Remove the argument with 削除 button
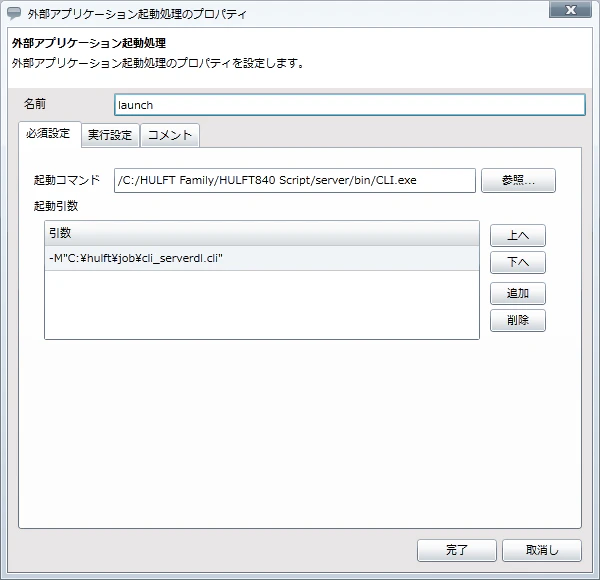Viewport: 600px width, 580px height. pyautogui.click(x=518, y=320)
